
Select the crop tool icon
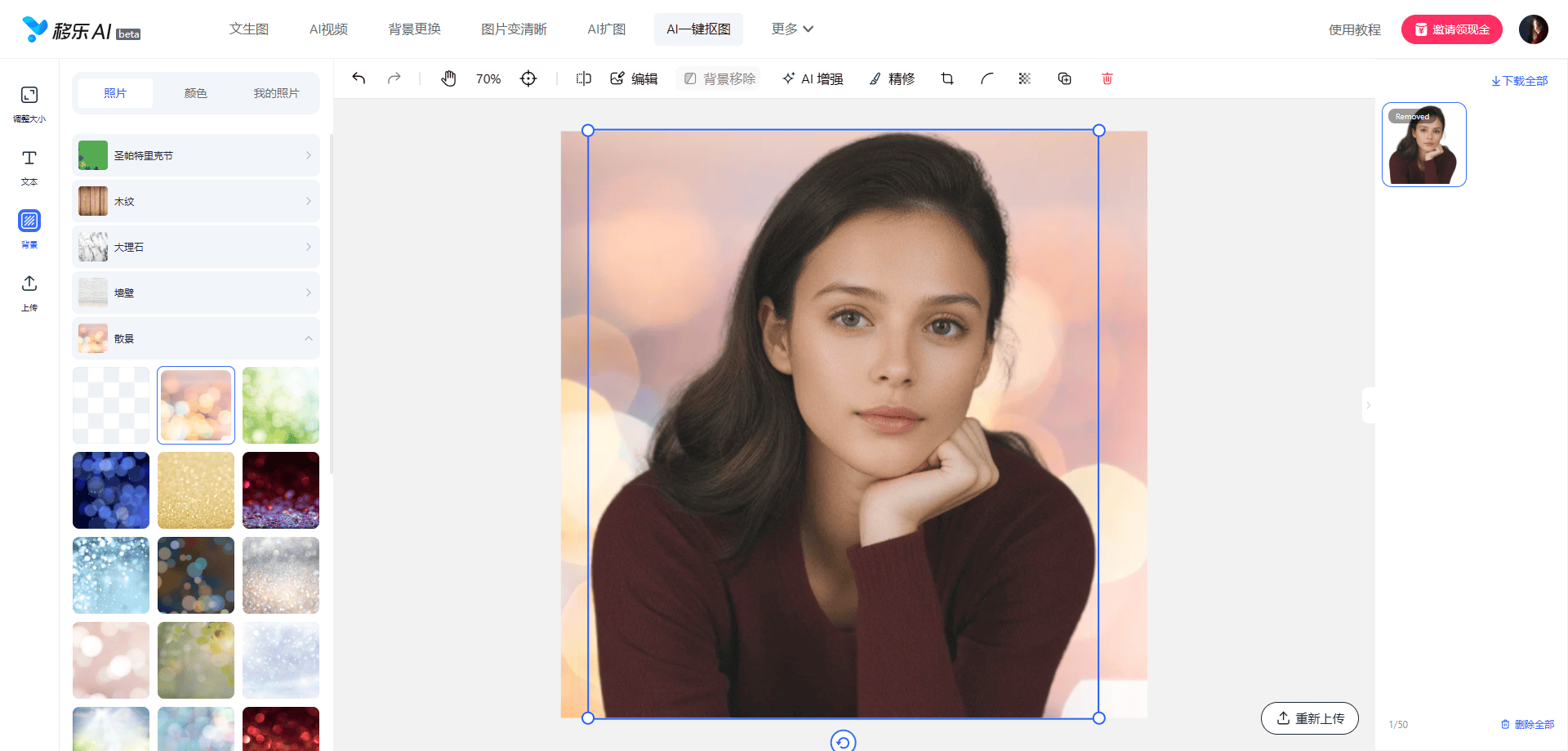tap(947, 78)
